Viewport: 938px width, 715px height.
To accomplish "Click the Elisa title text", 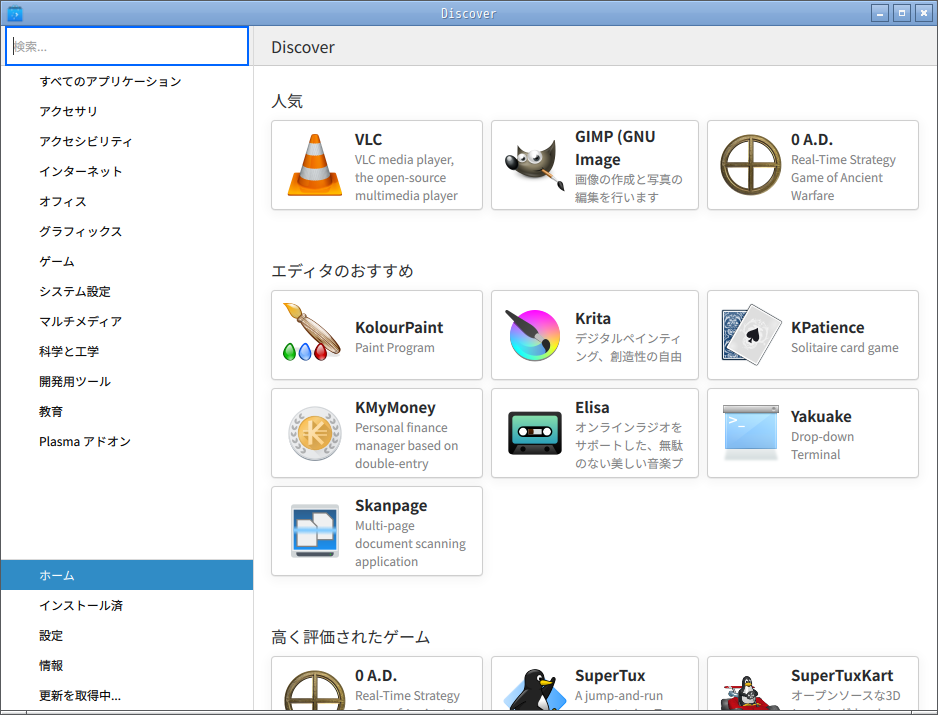I will (592, 407).
